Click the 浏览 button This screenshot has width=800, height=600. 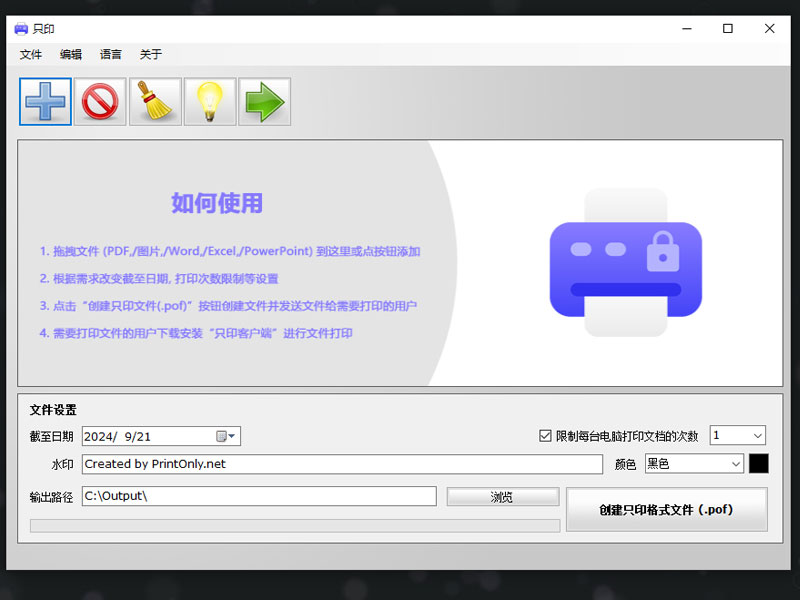tap(502, 496)
